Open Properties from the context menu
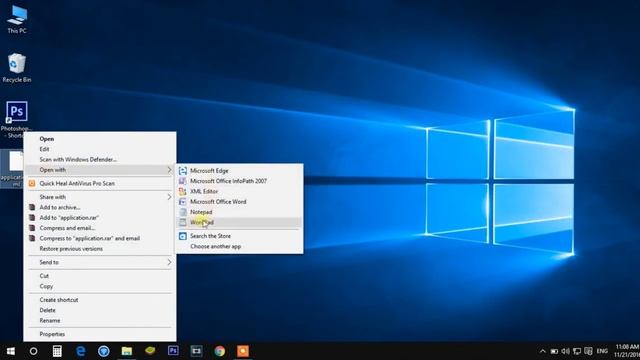The image size is (640, 360). [x=100, y=334]
